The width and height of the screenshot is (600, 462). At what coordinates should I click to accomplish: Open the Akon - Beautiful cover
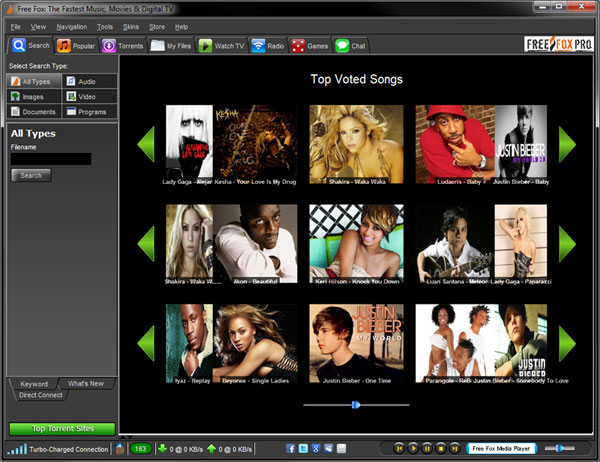point(255,244)
